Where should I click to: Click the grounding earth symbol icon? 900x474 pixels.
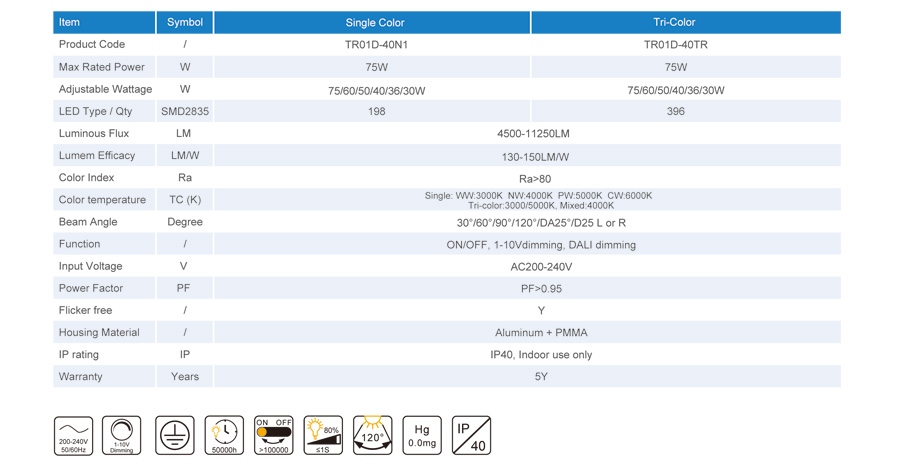coord(175,436)
